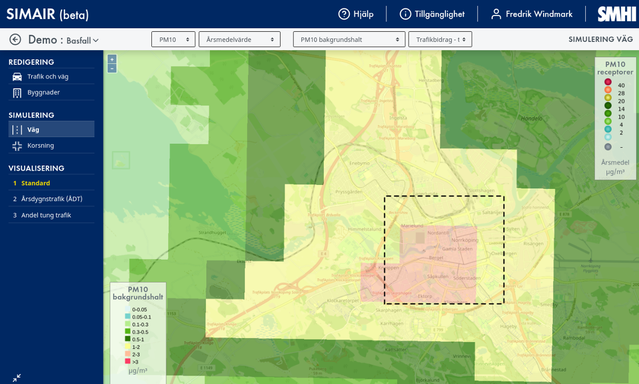
Task: Expand the PM10 bakgrundshalt dropdown
Action: [349, 40]
